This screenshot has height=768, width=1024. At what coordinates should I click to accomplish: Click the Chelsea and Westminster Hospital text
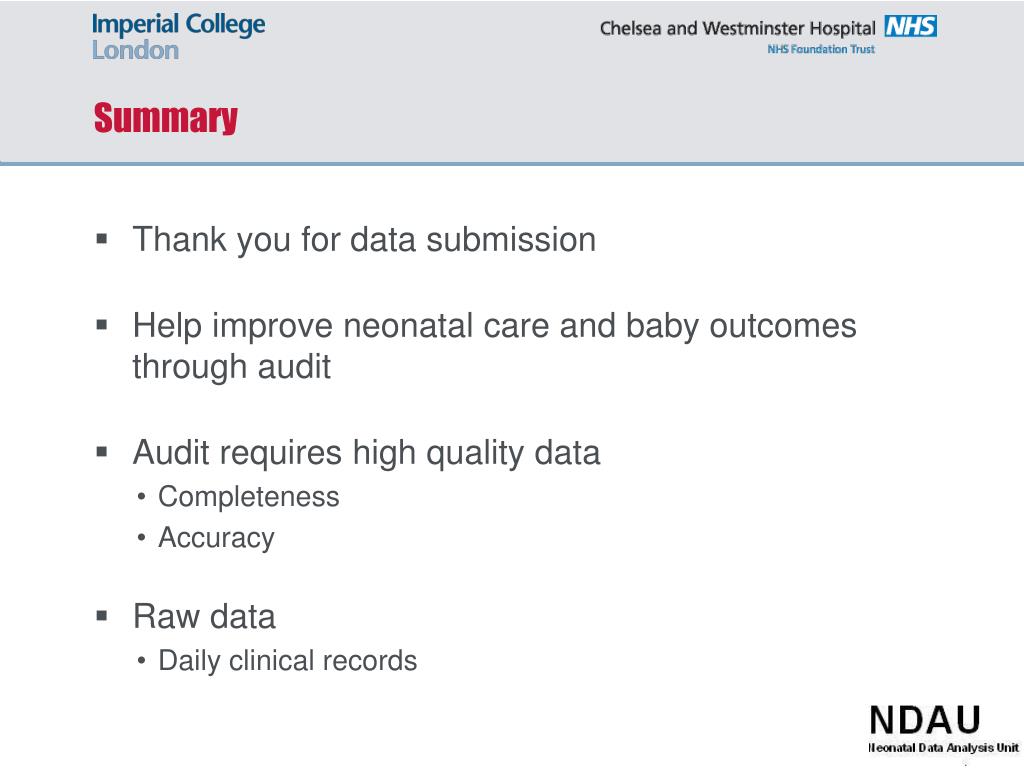click(x=737, y=29)
